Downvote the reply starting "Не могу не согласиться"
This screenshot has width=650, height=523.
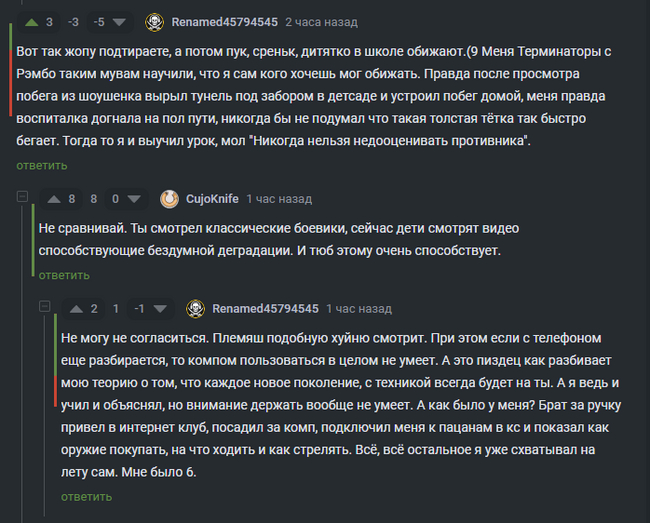(164, 308)
